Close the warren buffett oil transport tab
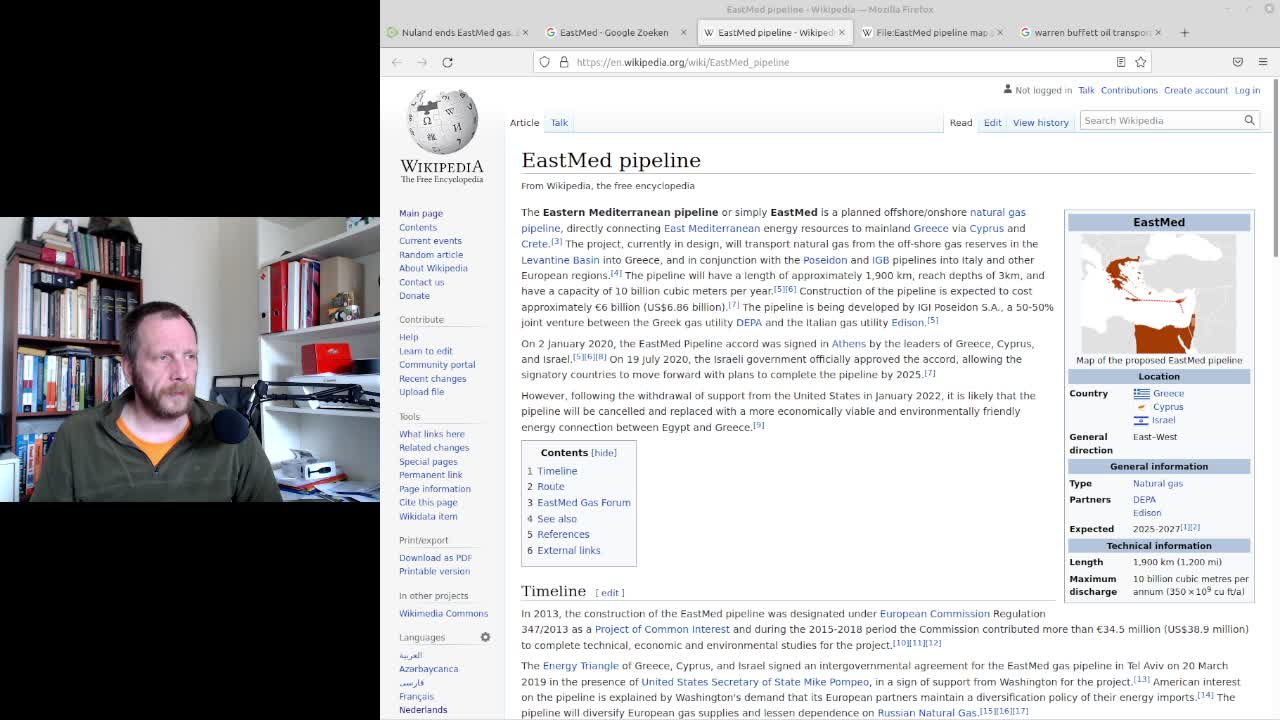1280x720 pixels. click(x=1158, y=32)
